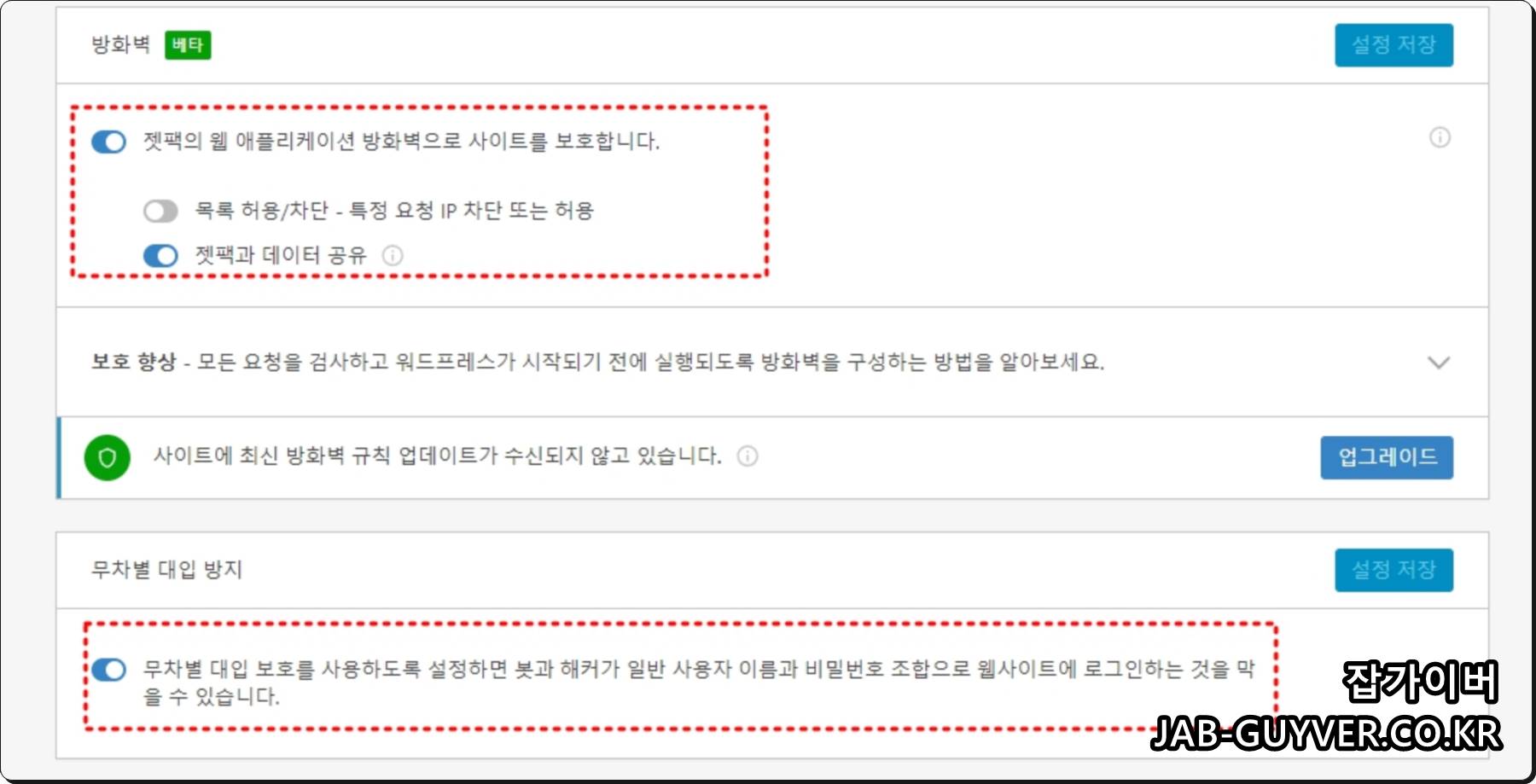Save settings in the 방화벽 section
The image size is (1536, 784).
tap(1393, 45)
